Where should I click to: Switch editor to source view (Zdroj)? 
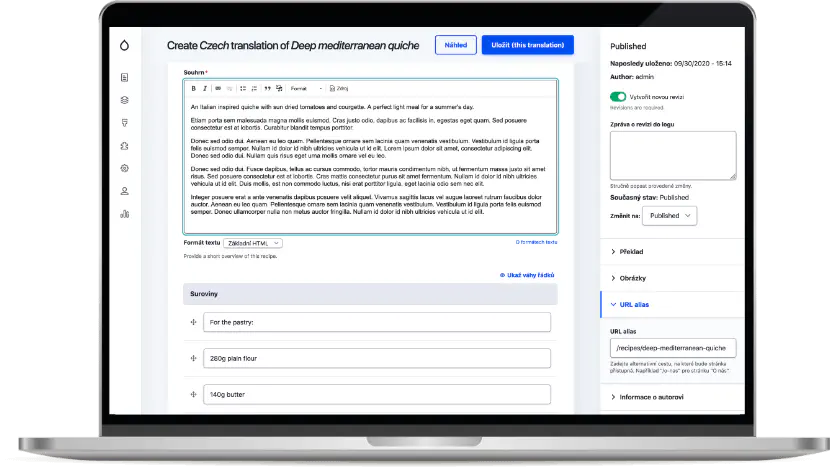[x=339, y=88]
